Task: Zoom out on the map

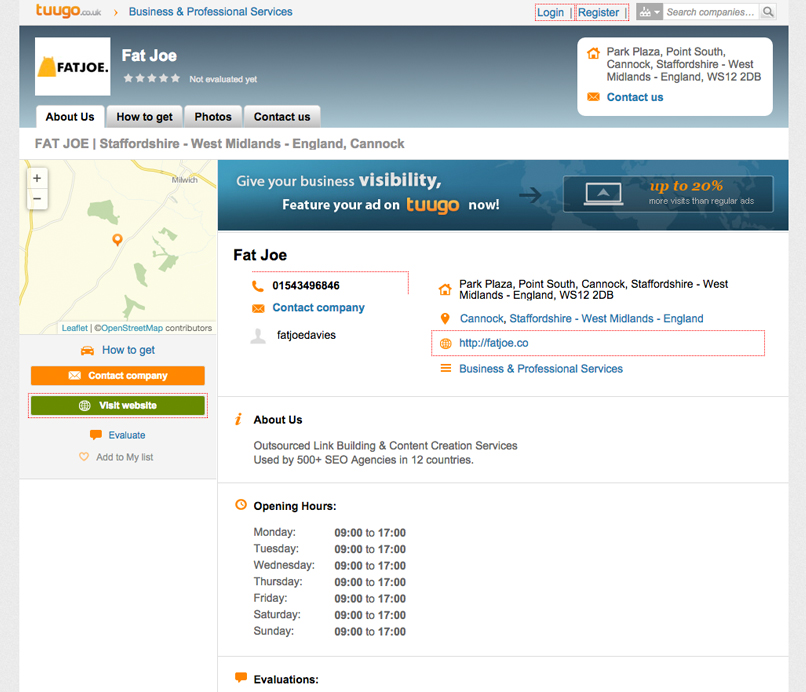Action: point(37,199)
